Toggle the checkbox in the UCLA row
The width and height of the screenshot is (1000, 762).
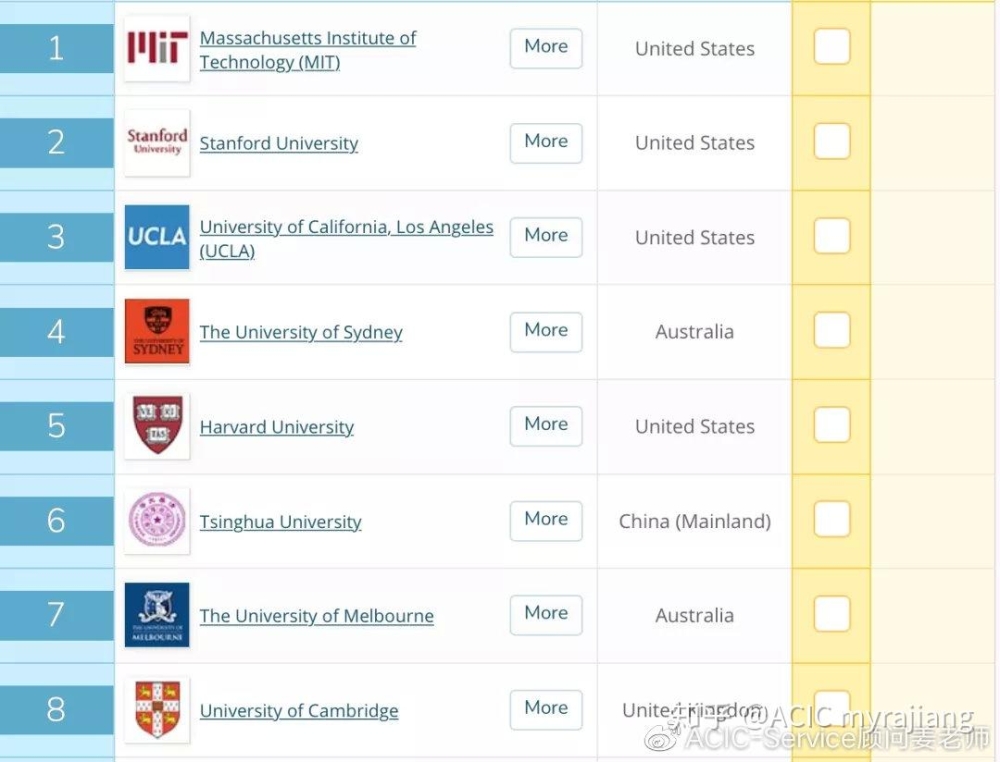(832, 235)
